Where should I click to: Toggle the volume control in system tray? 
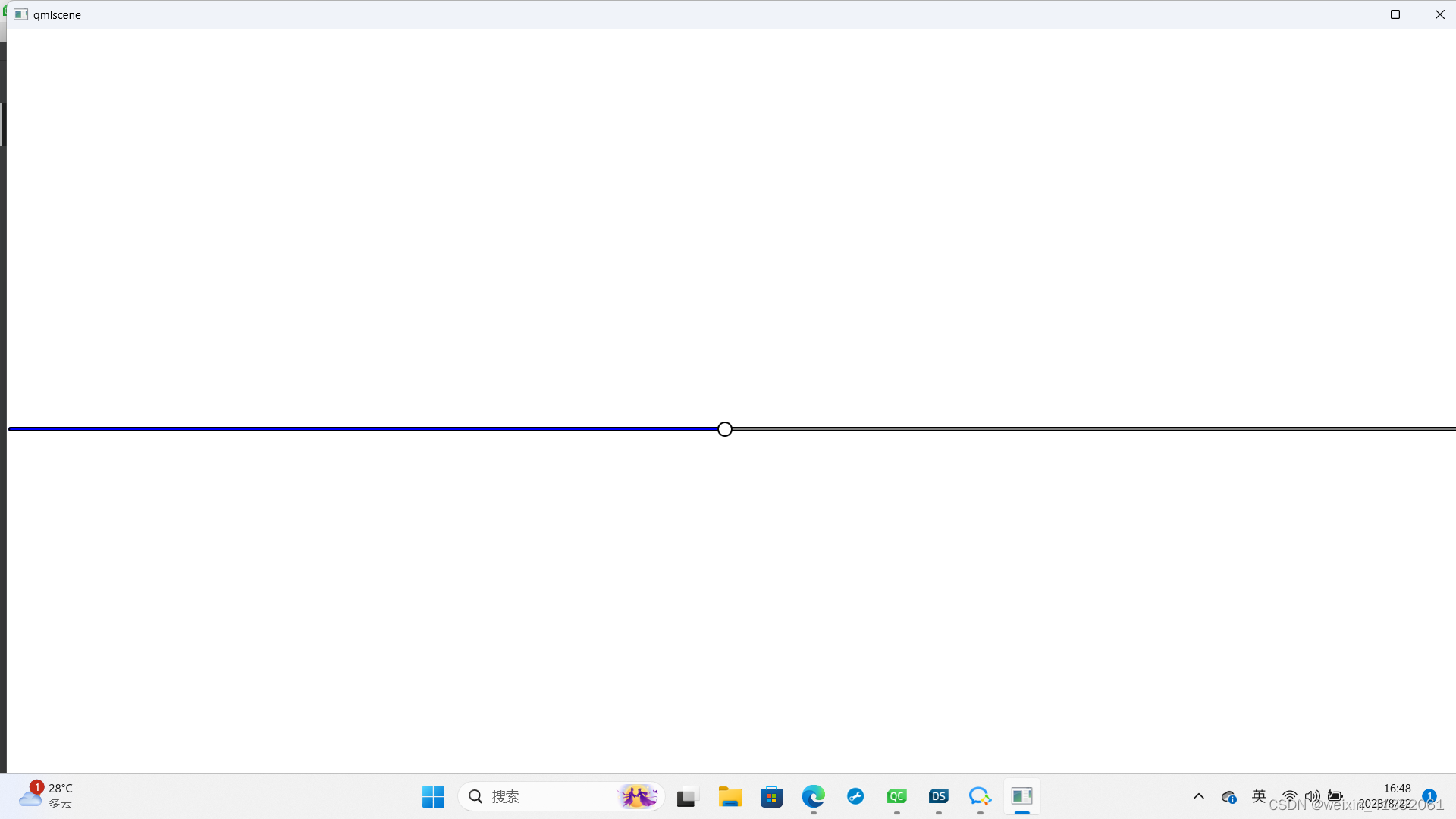click(x=1313, y=796)
